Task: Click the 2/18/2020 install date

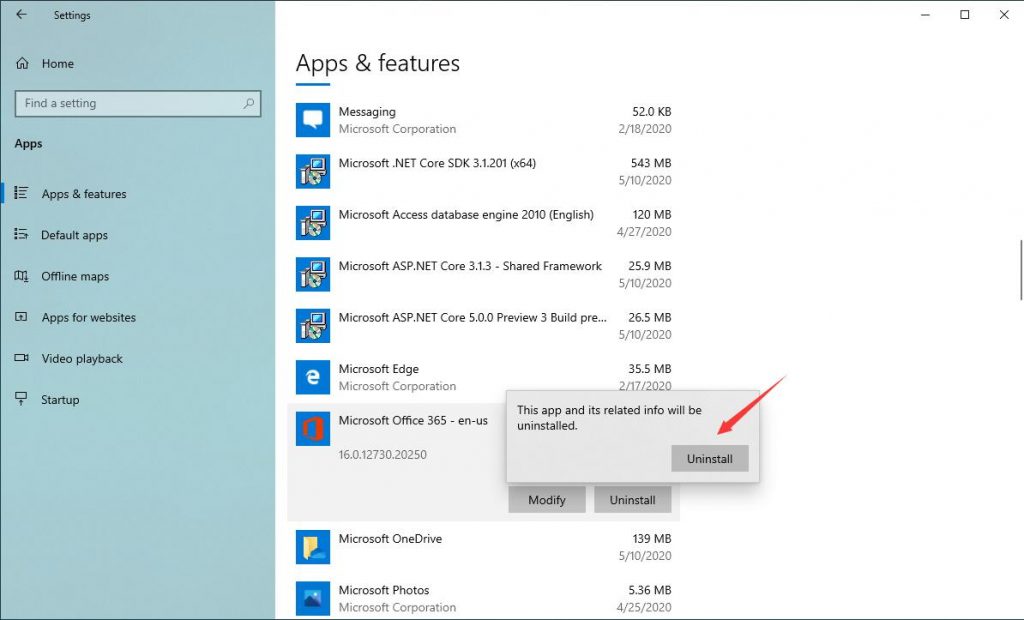Action: coord(645,129)
